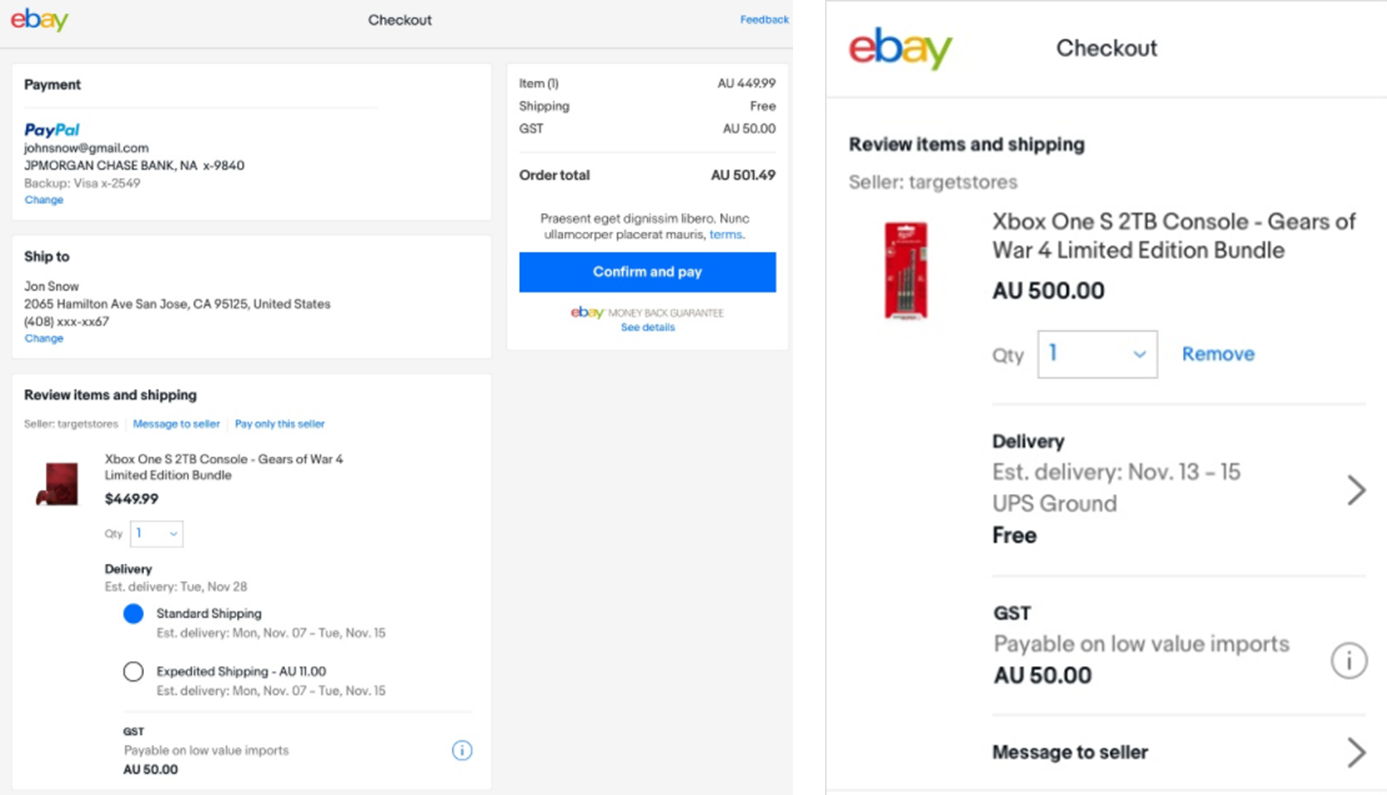Screen dimensions: 1387x795
Task: Click See details under Money Back Guarantee
Action: (648, 328)
